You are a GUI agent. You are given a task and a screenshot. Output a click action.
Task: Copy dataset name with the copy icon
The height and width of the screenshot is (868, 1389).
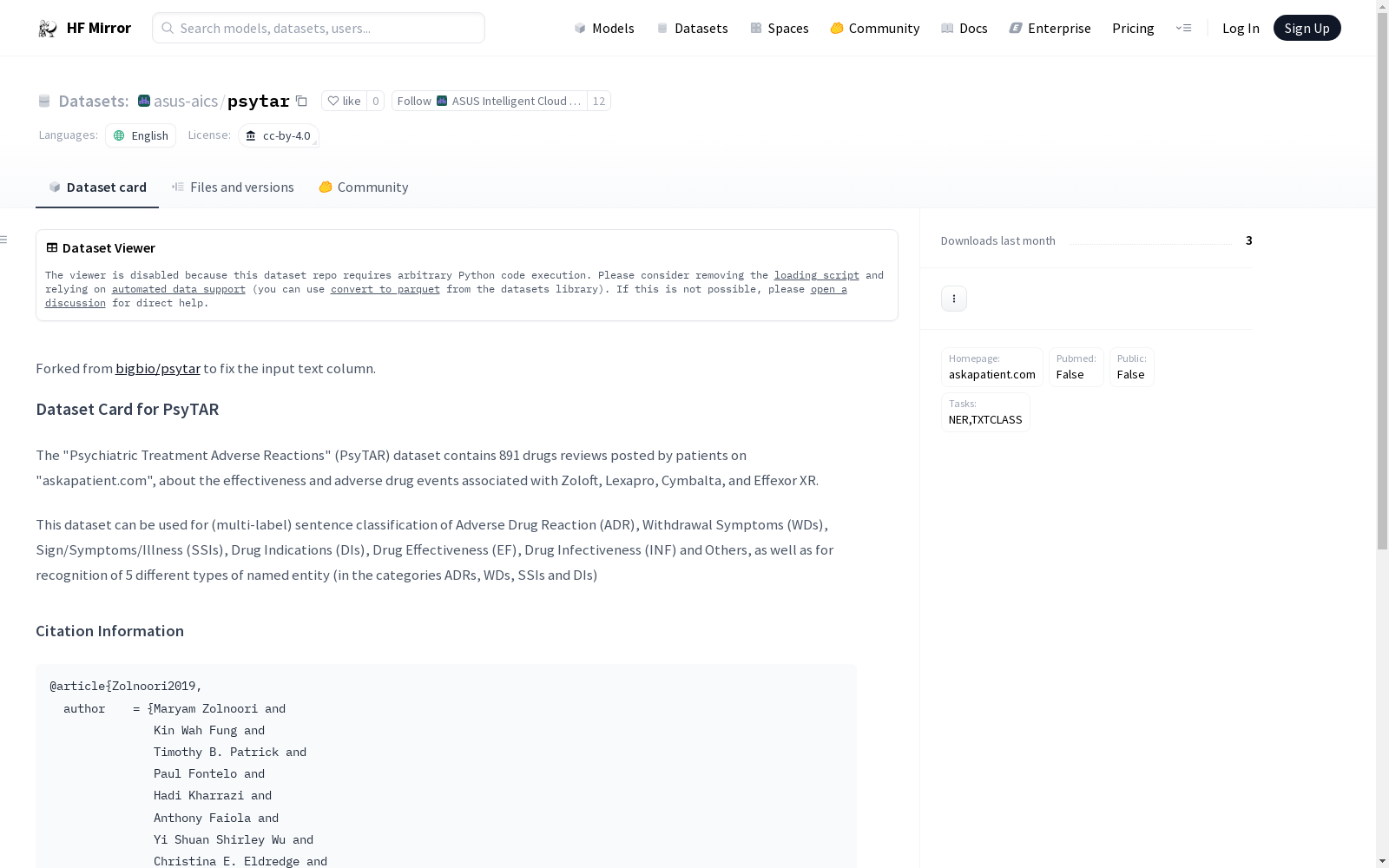(301, 101)
